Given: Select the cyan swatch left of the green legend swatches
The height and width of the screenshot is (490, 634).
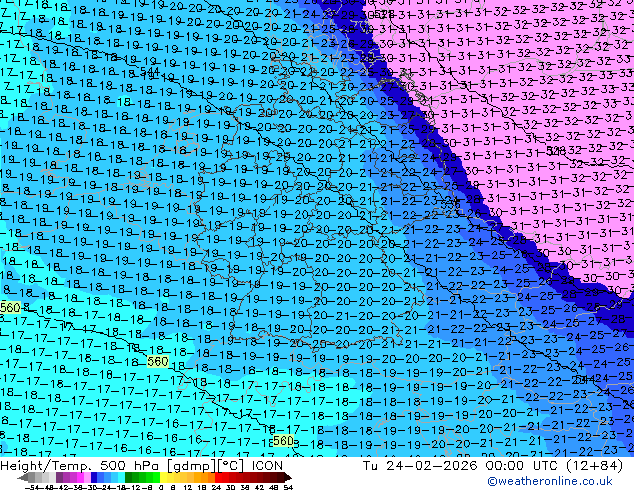Looking at the screenshot, I should click(x=121, y=478).
